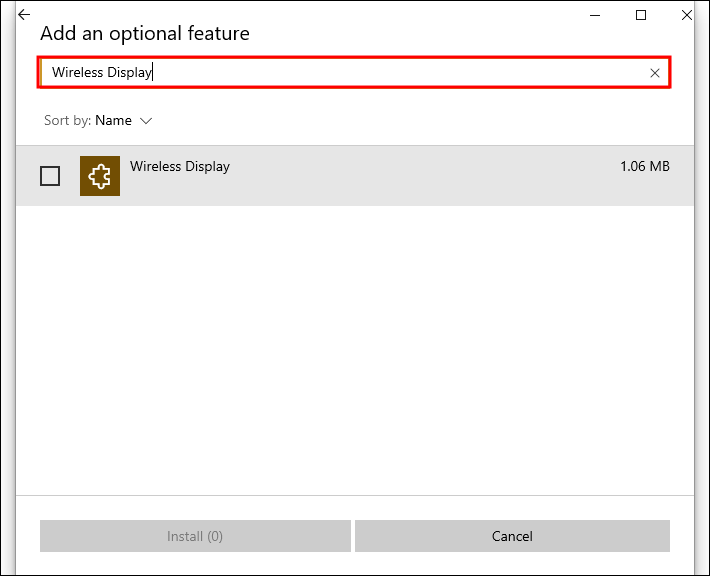Maximize the optional feature window

point(641,15)
